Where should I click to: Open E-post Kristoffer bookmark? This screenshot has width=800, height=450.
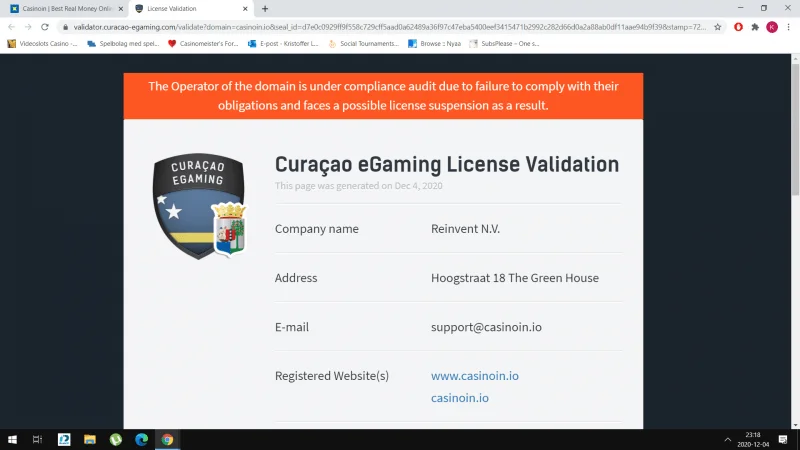point(283,44)
